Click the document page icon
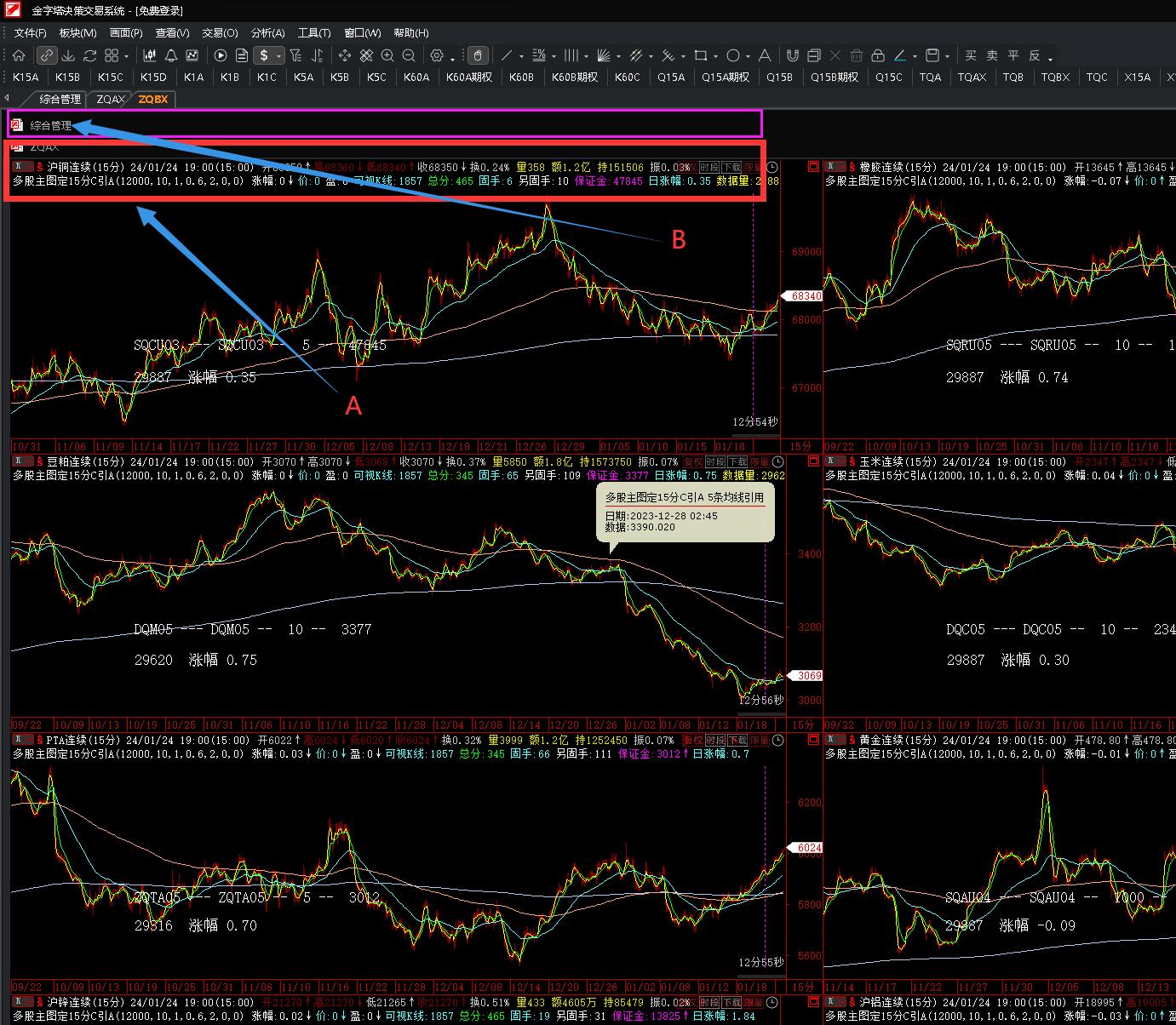1176x1025 pixels. pyautogui.click(x=242, y=55)
